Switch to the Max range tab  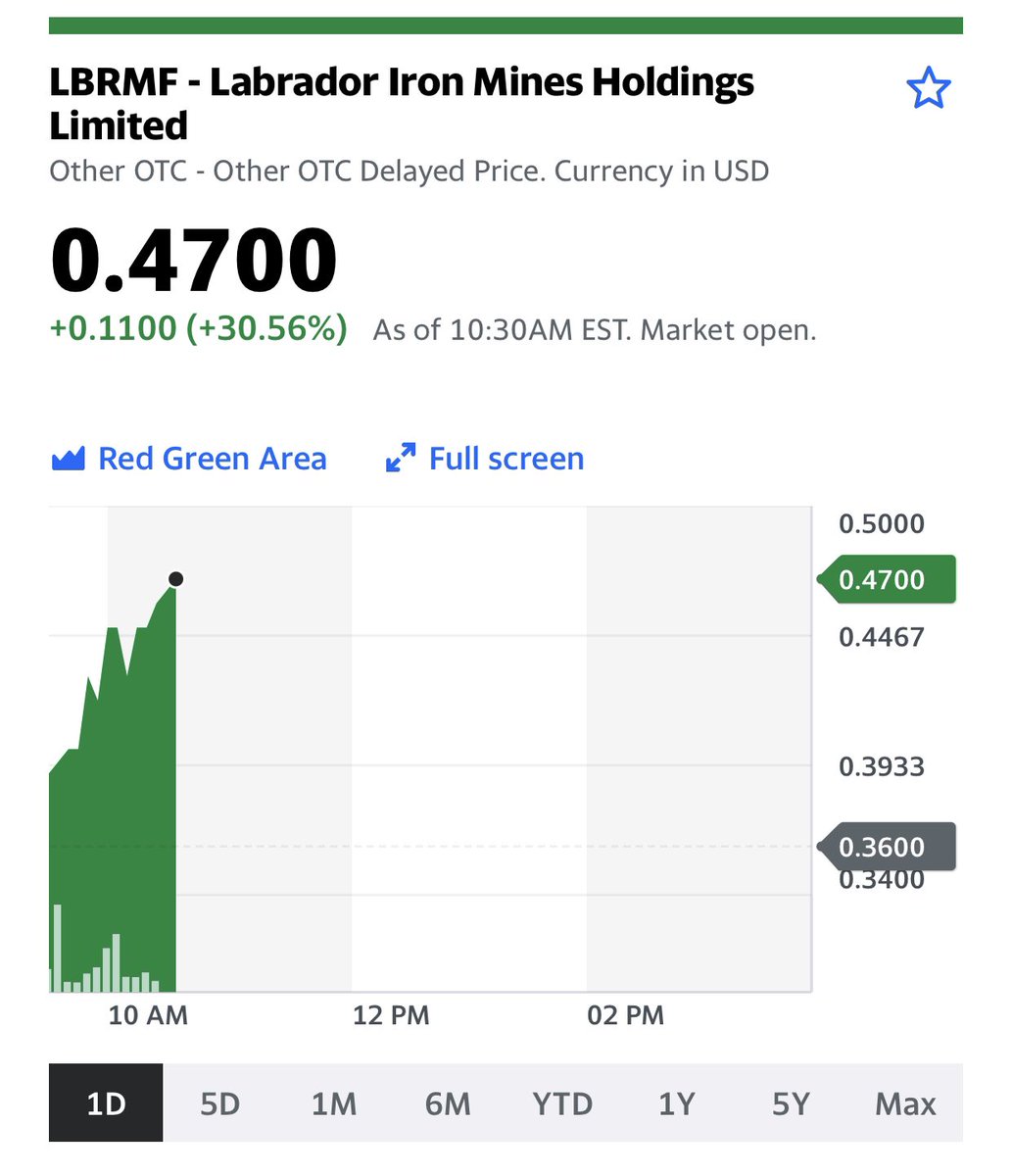tap(905, 1103)
